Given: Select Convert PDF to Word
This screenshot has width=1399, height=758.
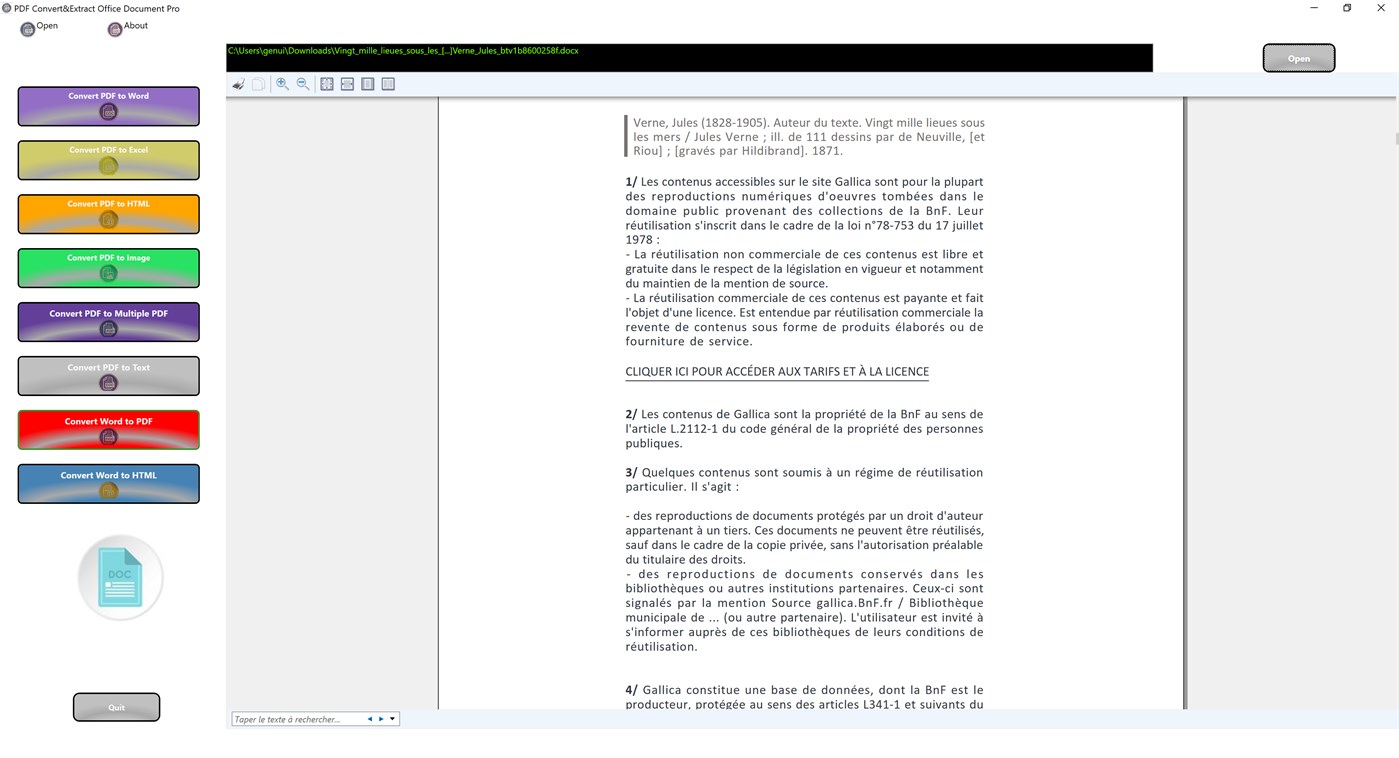Looking at the screenshot, I should pos(108,106).
